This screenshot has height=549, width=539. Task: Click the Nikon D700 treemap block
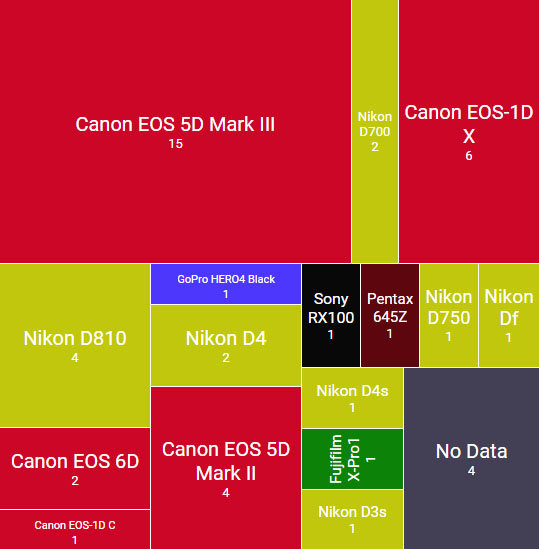coord(375,131)
